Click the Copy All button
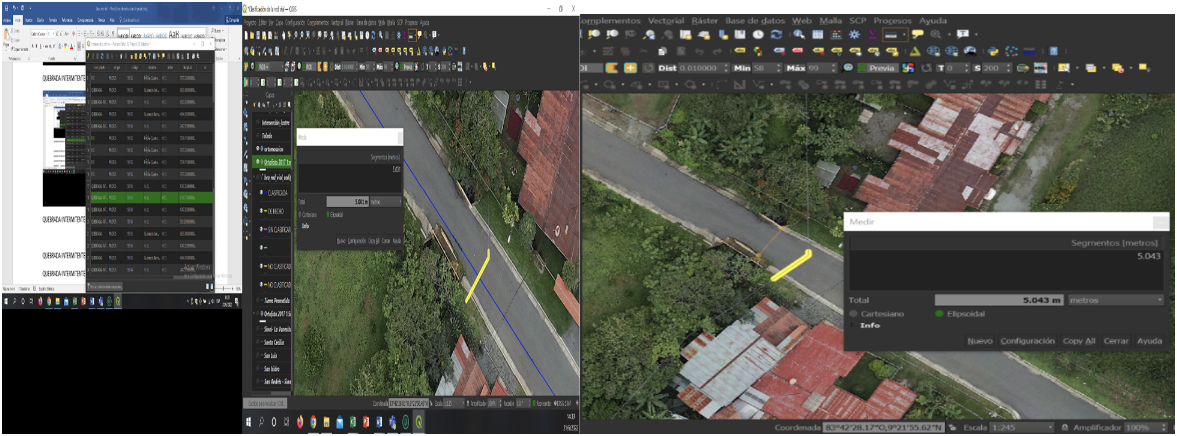 point(1079,341)
